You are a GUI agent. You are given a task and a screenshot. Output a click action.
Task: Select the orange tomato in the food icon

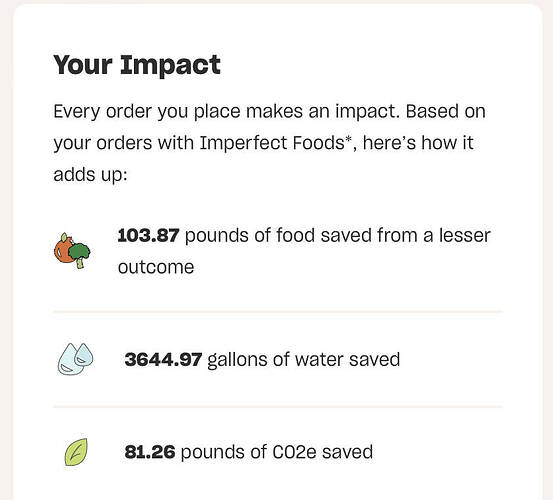(x=63, y=248)
